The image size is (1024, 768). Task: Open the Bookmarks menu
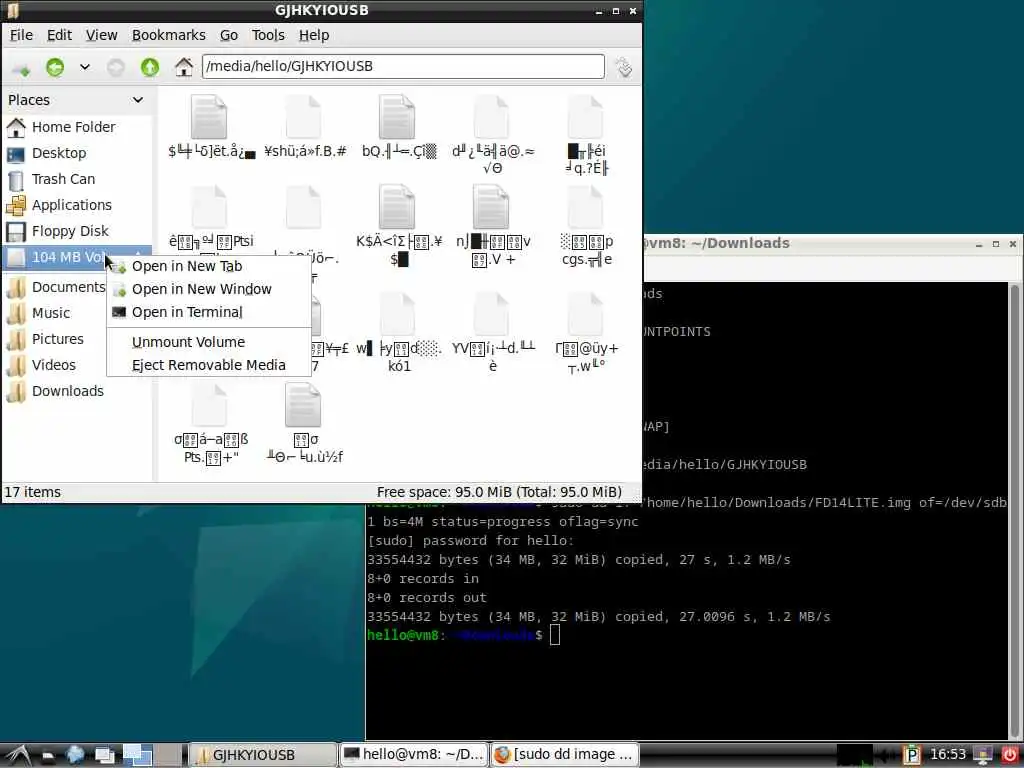(168, 35)
